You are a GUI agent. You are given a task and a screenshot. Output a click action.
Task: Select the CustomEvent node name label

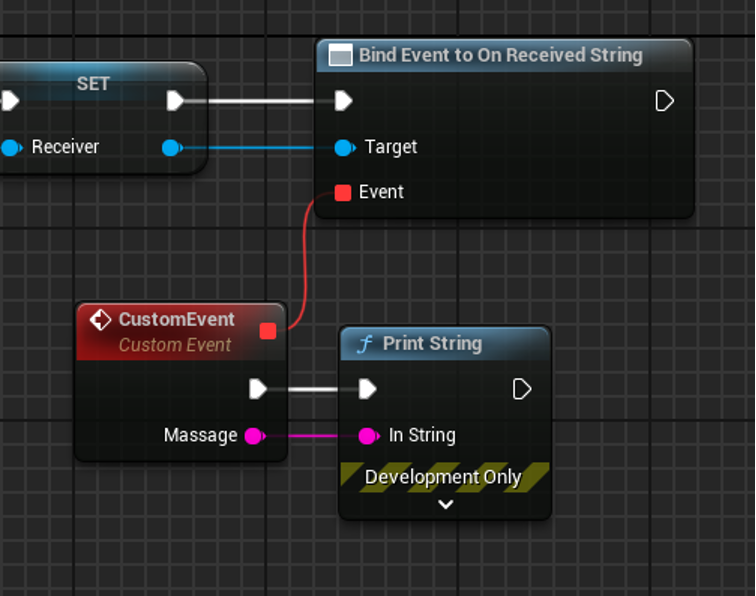click(176, 320)
